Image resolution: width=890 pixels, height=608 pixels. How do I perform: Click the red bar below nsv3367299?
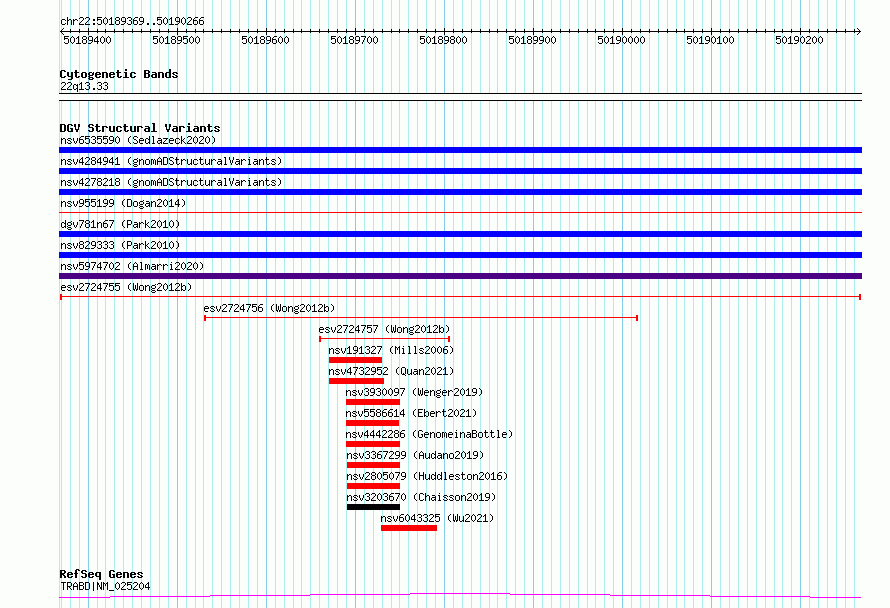(373, 465)
